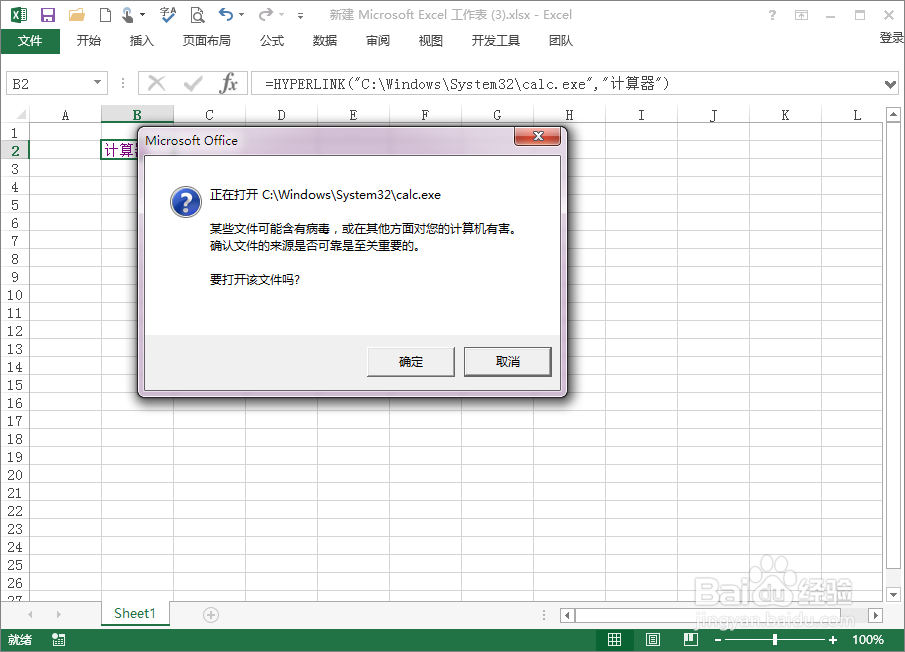The height and width of the screenshot is (652, 905).
Task: Switch to Page Break Preview icon
Action: point(691,639)
